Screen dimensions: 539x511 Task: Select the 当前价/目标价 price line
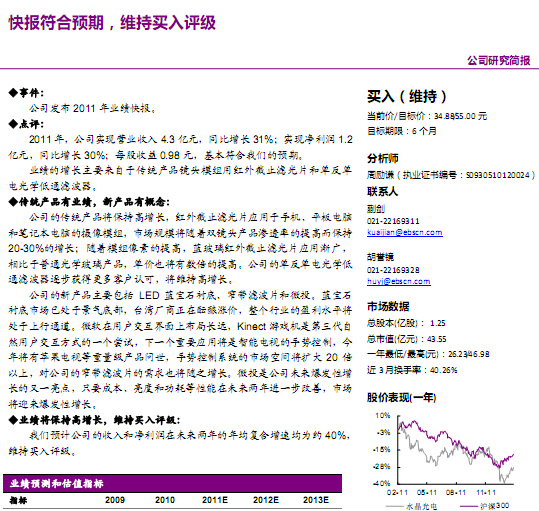pyautogui.click(x=427, y=116)
